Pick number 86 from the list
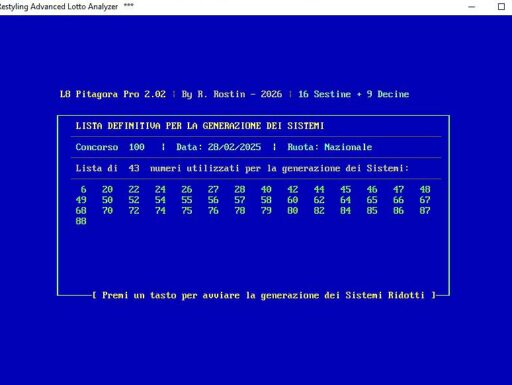Screen dimensions: 512x385 (x=398, y=211)
